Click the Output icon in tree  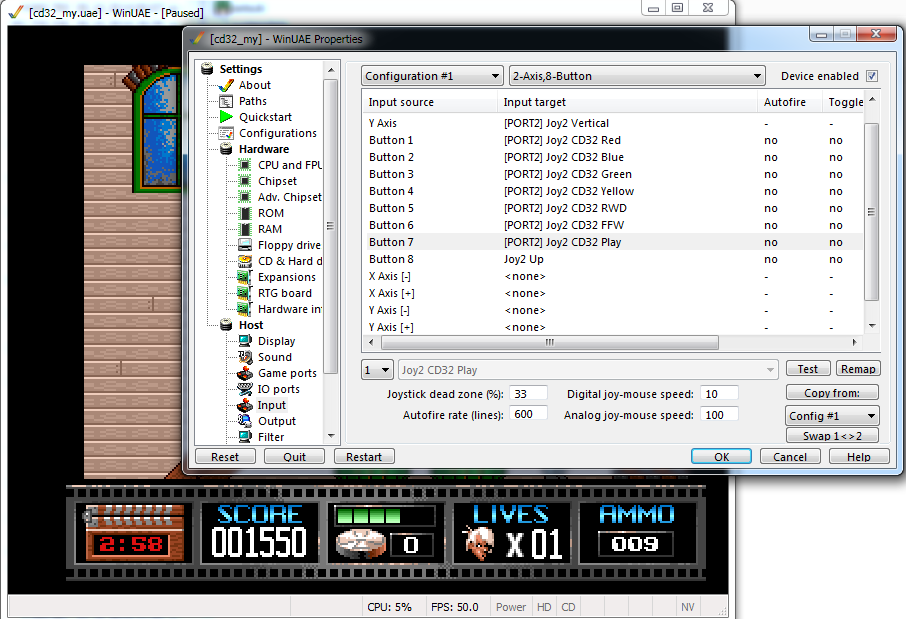tap(245, 421)
